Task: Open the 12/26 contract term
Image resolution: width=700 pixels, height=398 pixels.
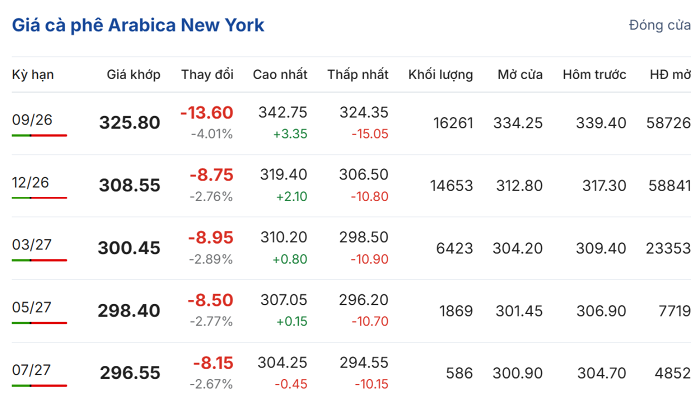Action: [30, 182]
